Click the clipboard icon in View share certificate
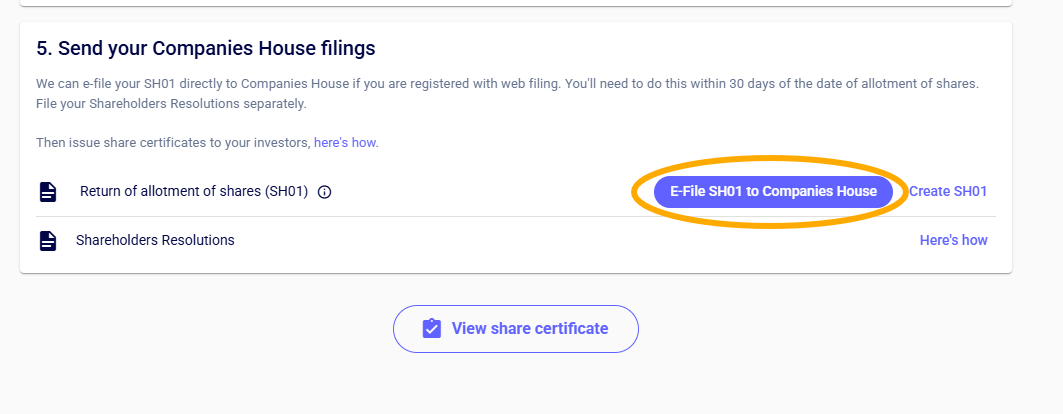The height and width of the screenshot is (414, 1063). coord(432,329)
